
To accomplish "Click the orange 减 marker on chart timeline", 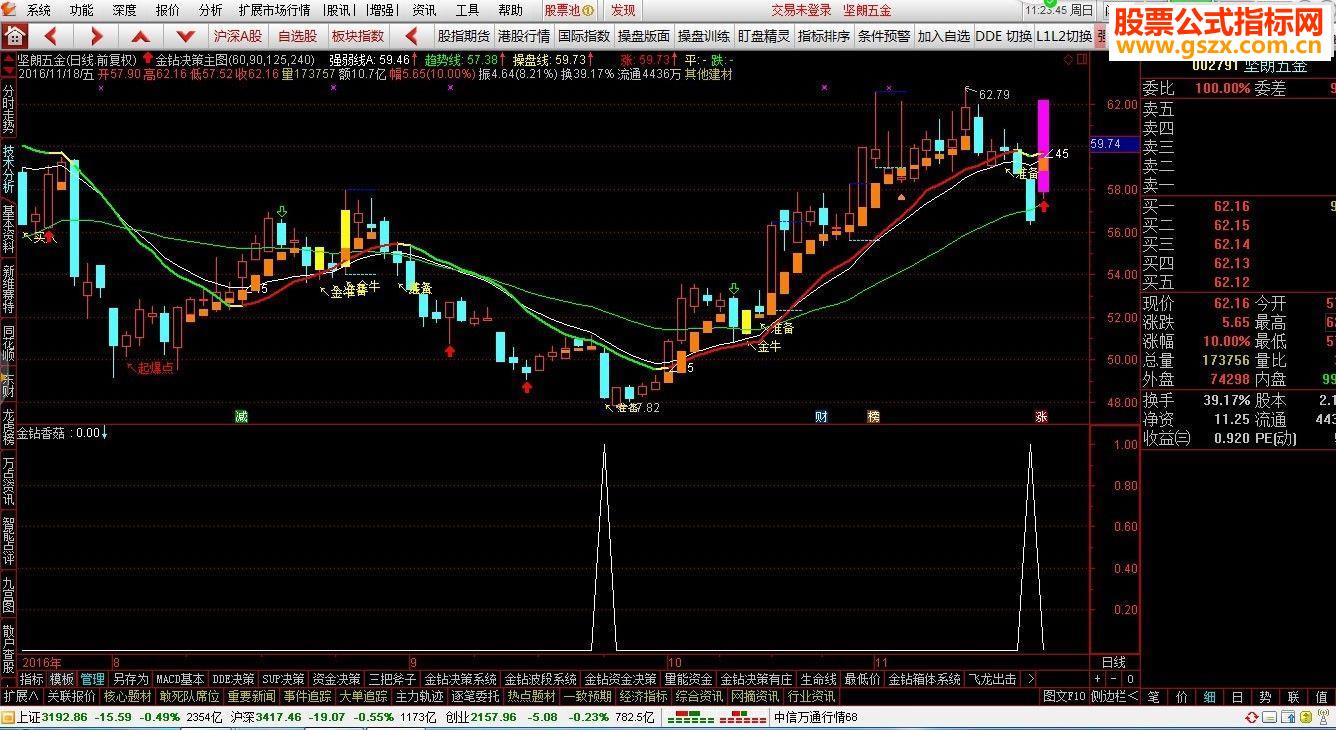I will (x=241, y=416).
